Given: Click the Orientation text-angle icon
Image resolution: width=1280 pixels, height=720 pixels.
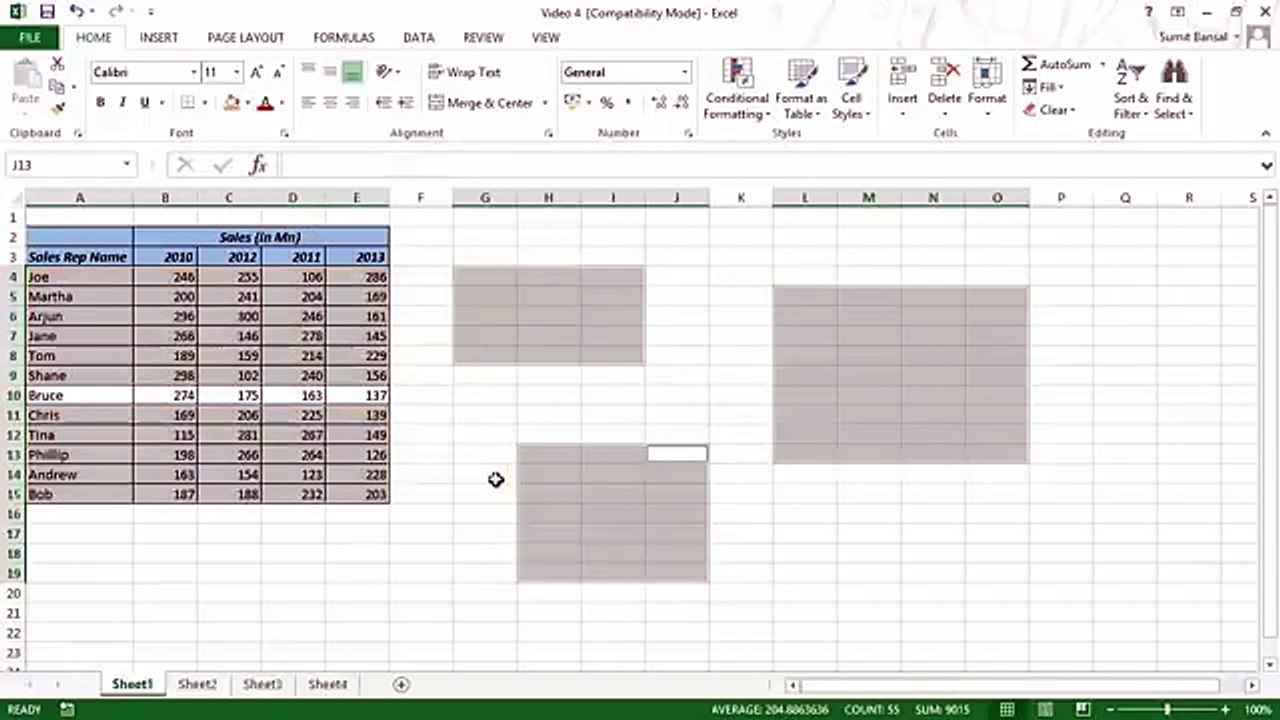Looking at the screenshot, I should [x=384, y=72].
